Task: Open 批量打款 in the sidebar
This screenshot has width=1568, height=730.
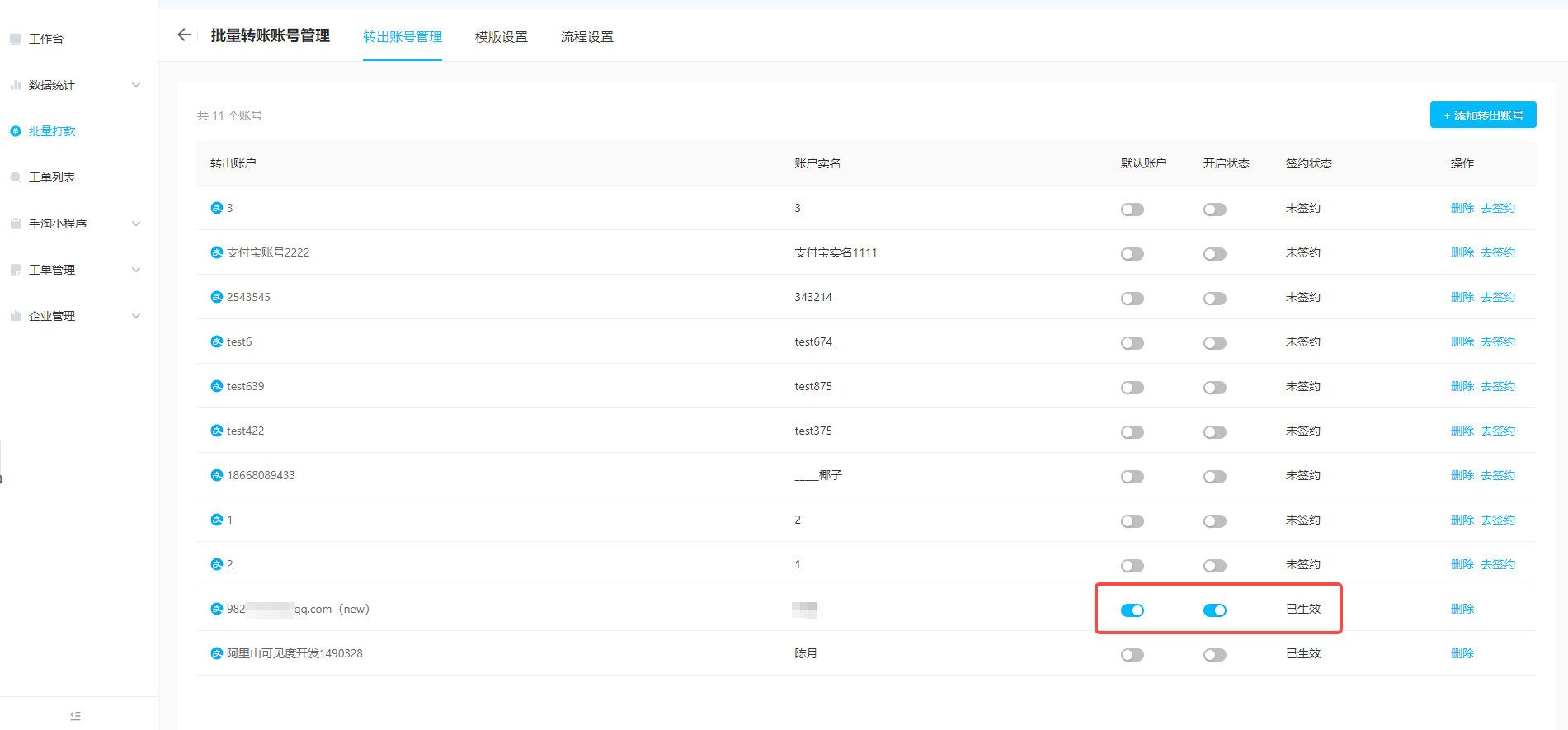Action: coord(52,131)
